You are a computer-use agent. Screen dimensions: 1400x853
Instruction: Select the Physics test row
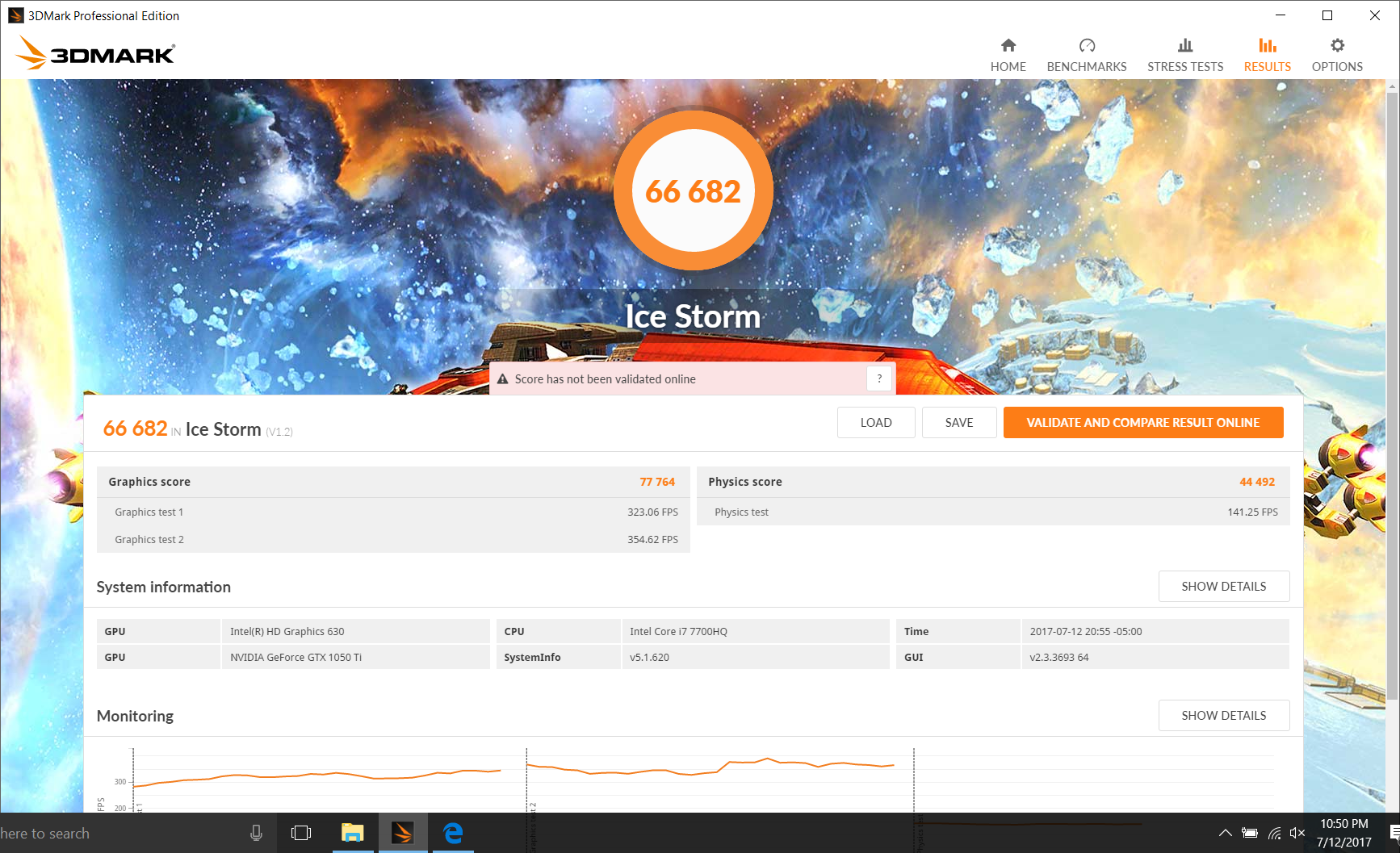(993, 512)
